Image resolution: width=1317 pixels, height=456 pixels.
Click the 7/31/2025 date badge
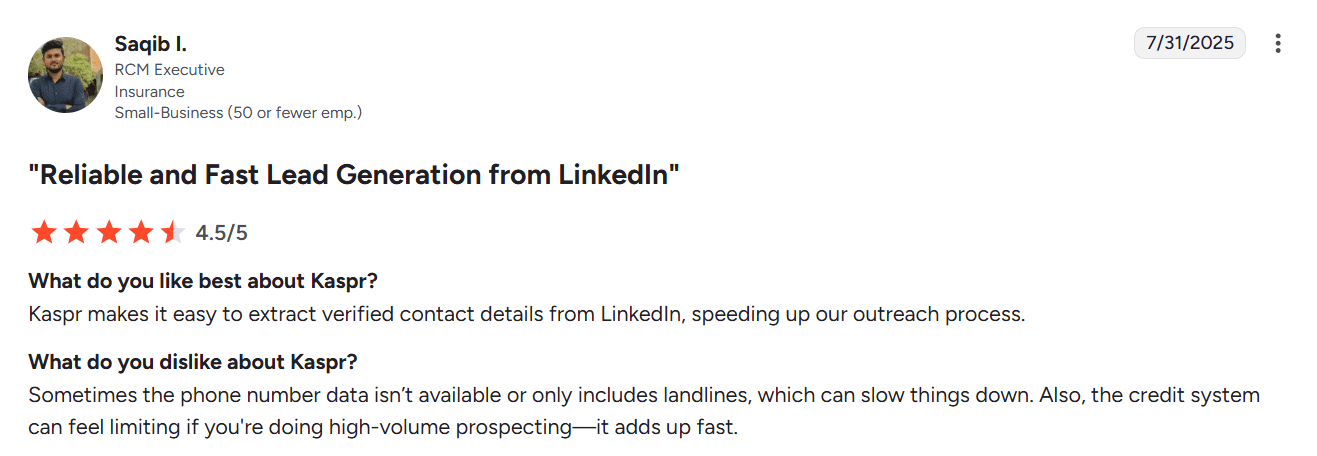(1189, 43)
